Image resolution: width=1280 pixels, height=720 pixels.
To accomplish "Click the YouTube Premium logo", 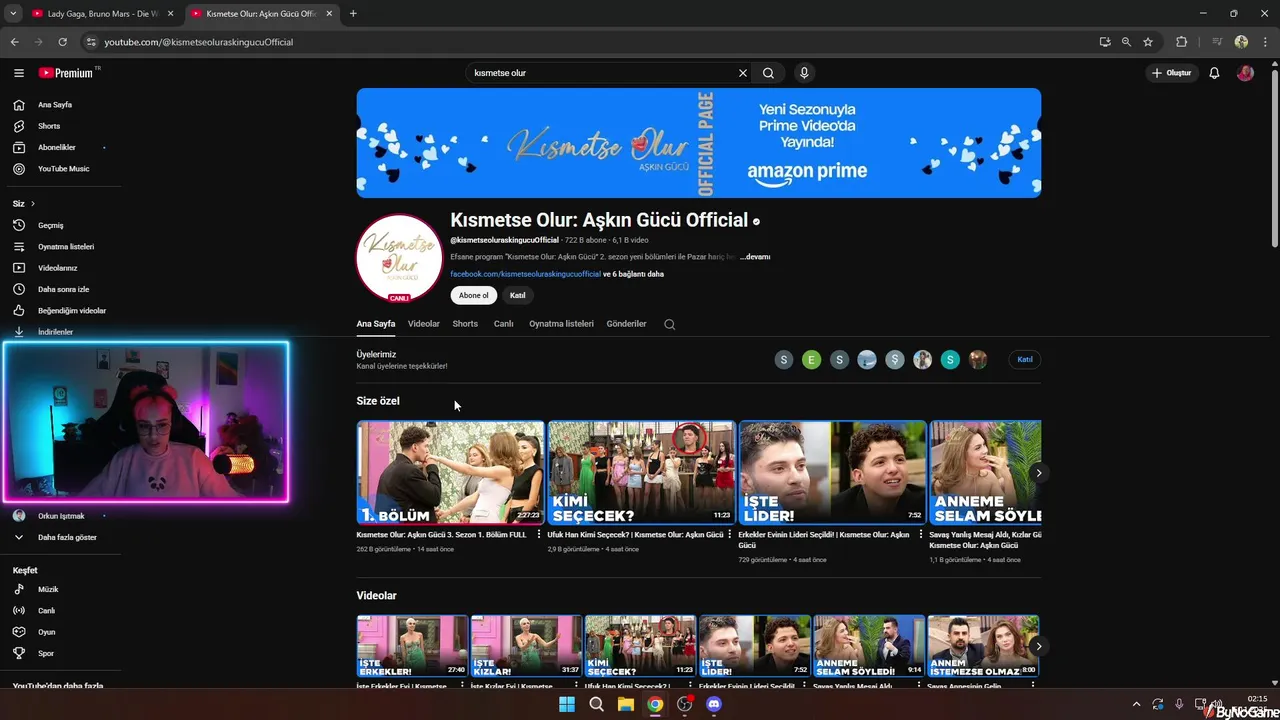I will pos(68,73).
